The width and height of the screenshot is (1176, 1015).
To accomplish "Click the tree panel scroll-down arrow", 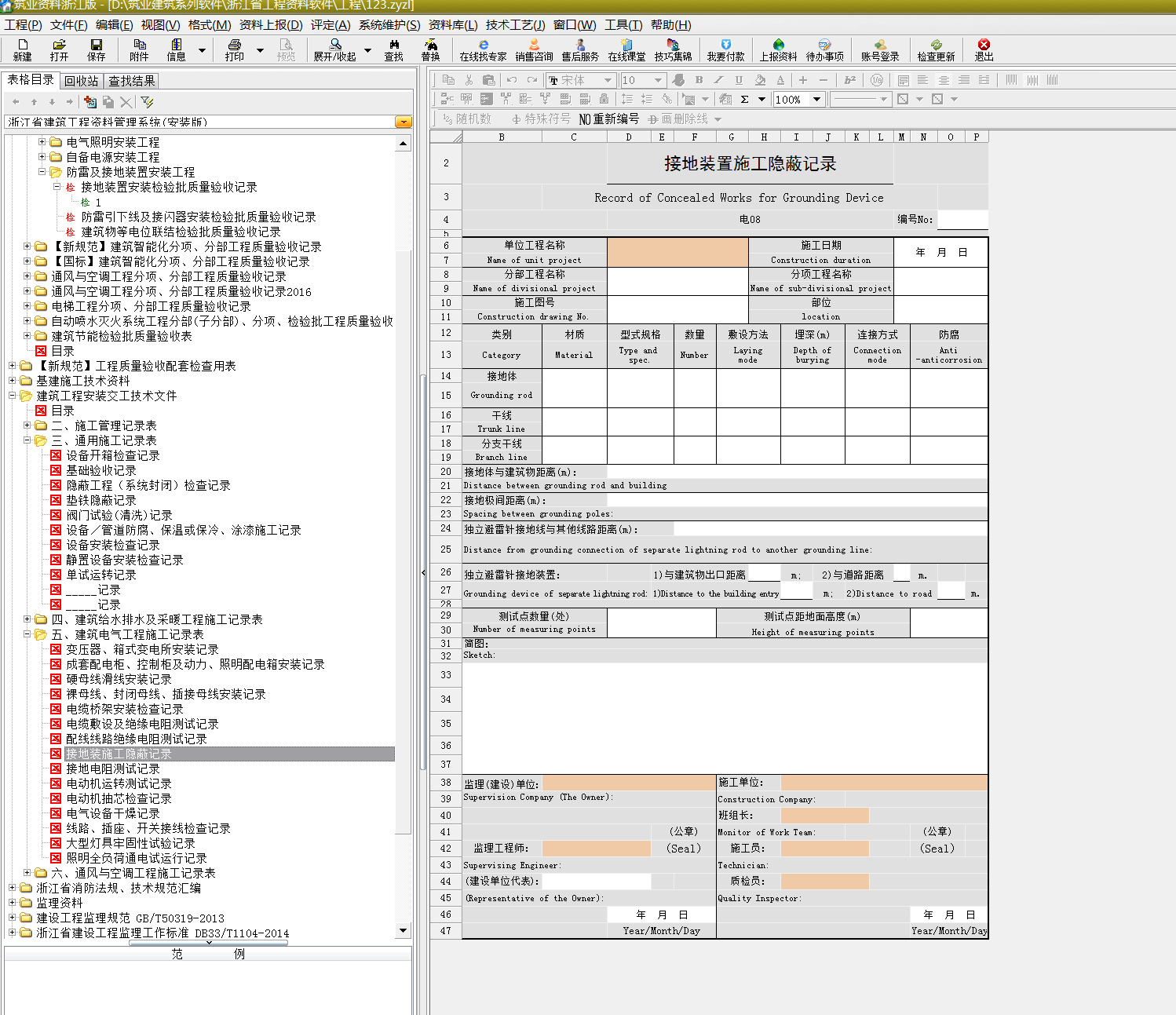I will pyautogui.click(x=403, y=930).
